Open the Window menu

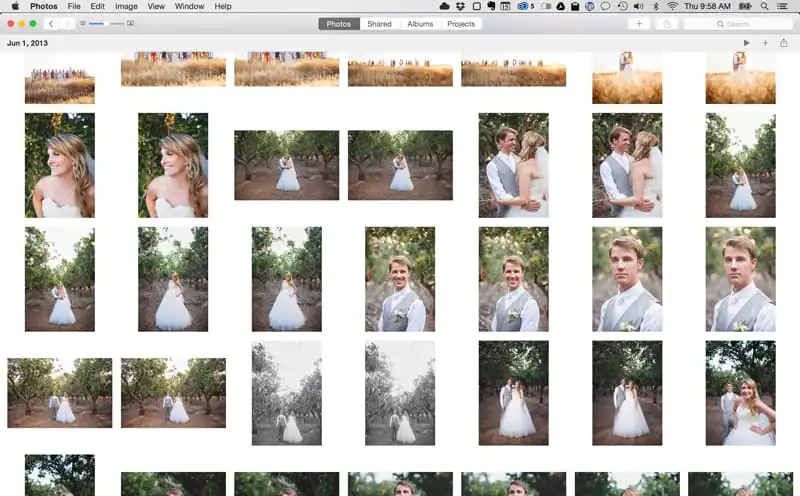point(189,6)
